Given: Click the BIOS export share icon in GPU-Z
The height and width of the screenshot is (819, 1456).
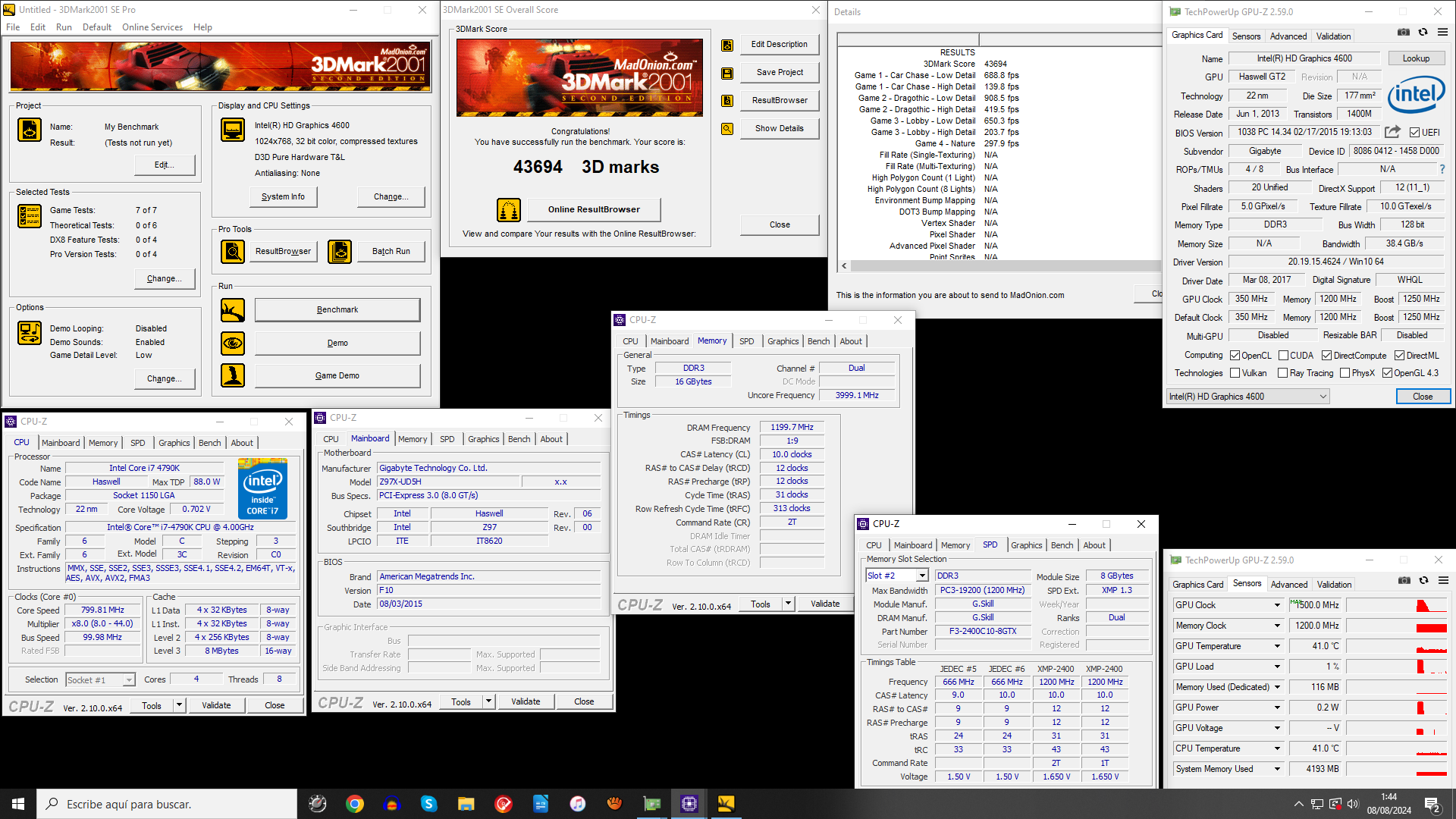Looking at the screenshot, I should tap(1392, 132).
